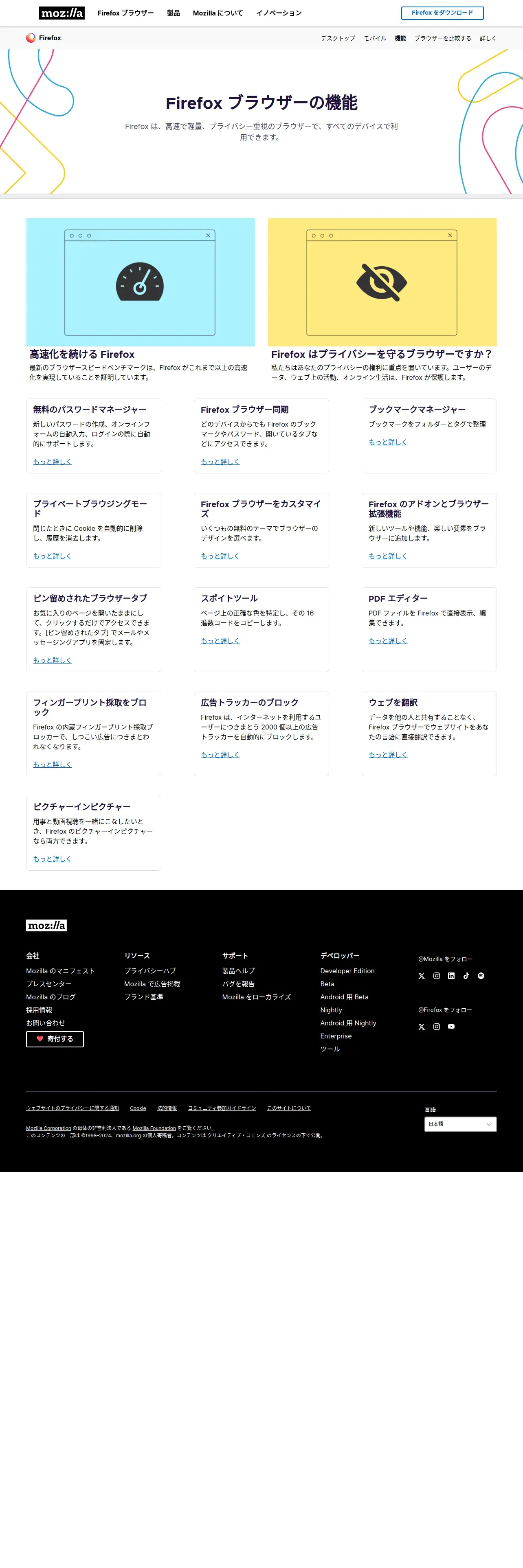The width and height of the screenshot is (523, 1568).
Task: Click もっと詳しく under 広告トラッカーのブロック
Action: [x=220, y=755]
